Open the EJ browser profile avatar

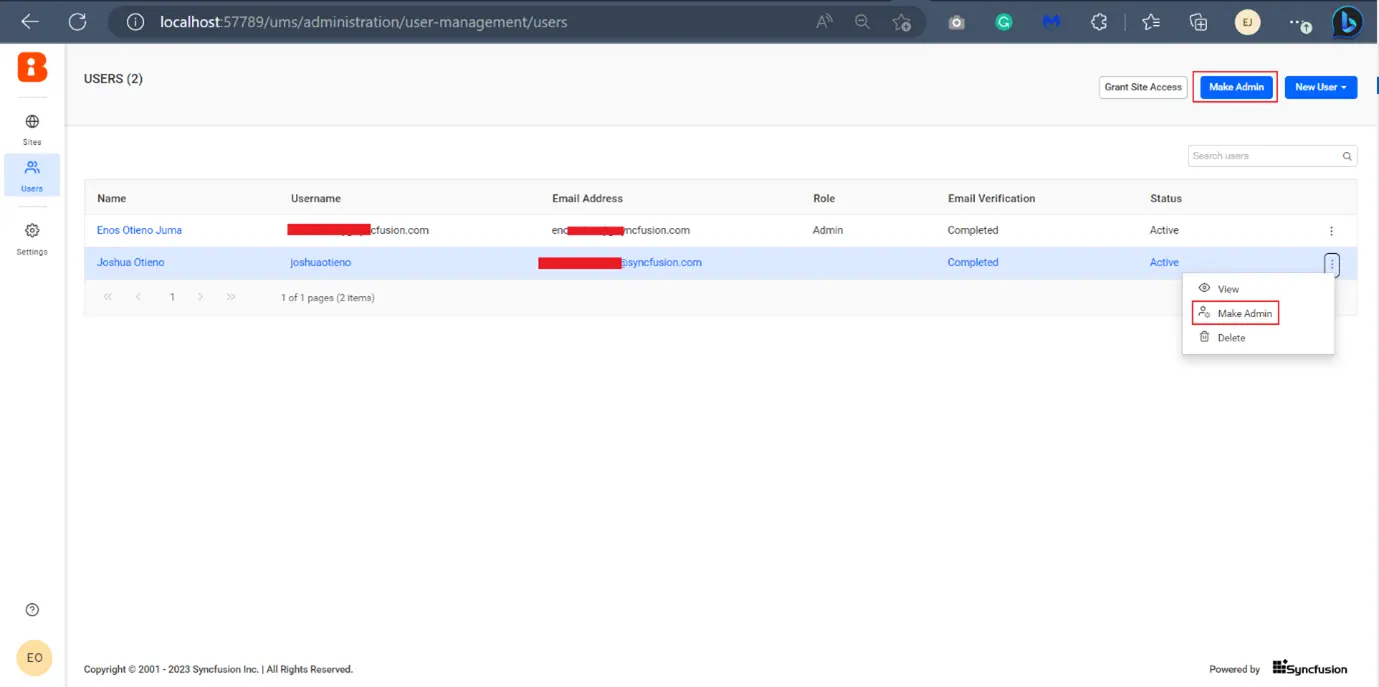(x=1247, y=22)
